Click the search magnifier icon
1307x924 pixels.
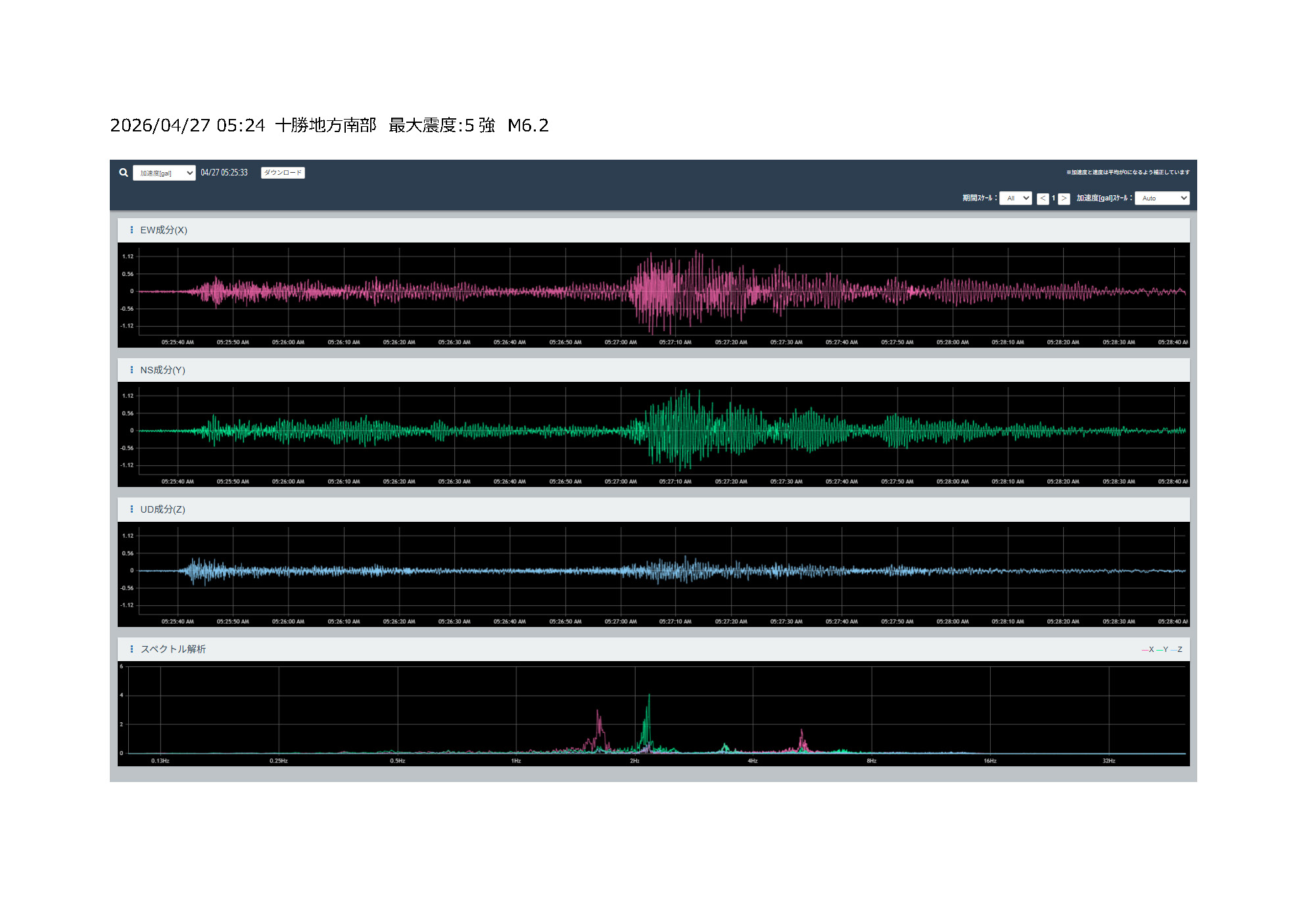(x=124, y=173)
